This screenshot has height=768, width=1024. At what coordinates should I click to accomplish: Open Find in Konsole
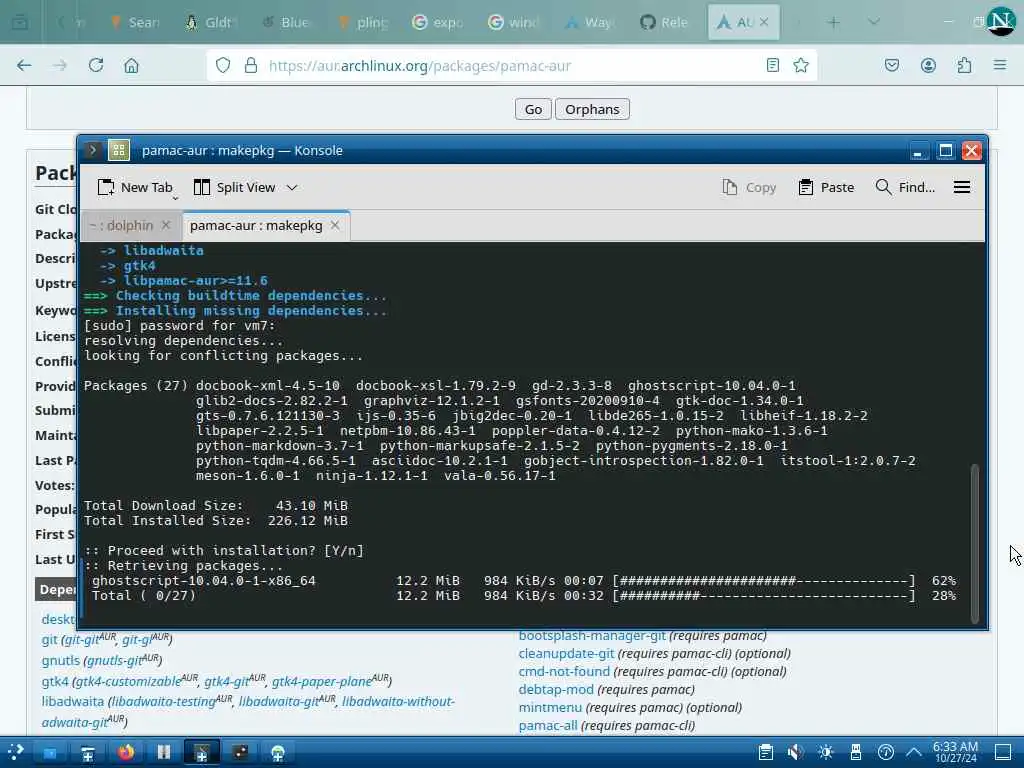tap(905, 187)
